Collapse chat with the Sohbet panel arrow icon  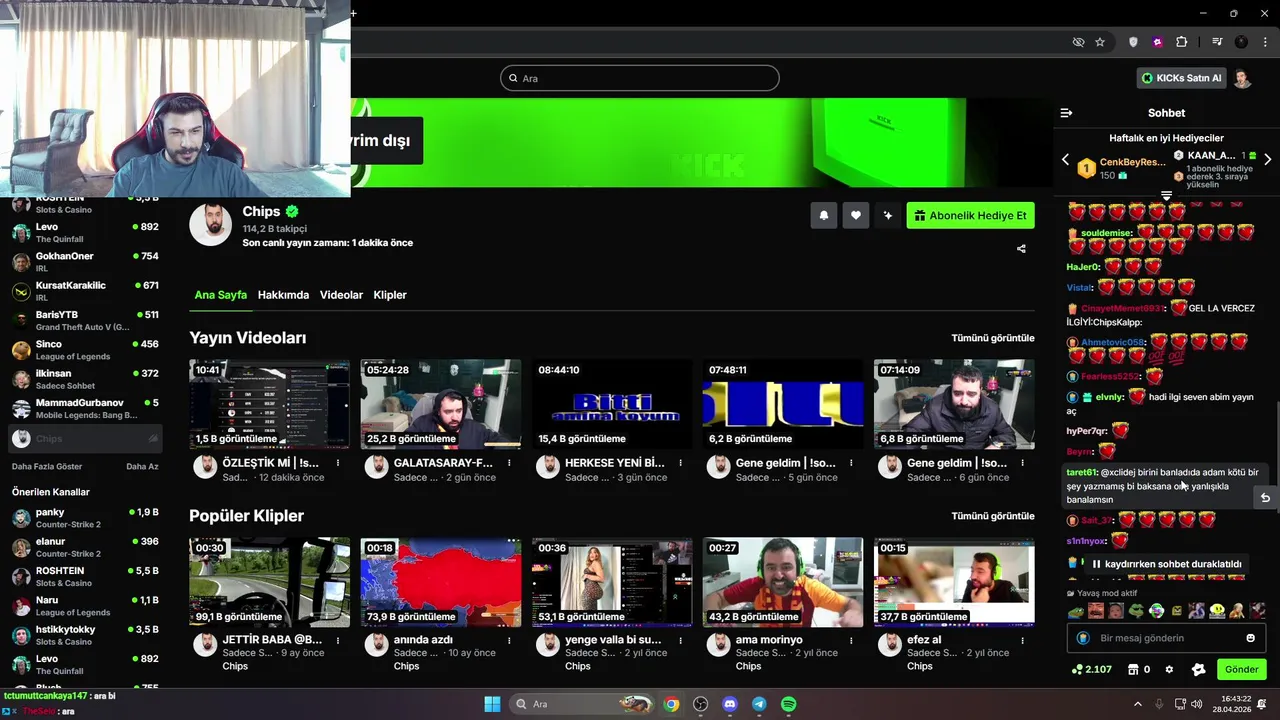point(1066,113)
